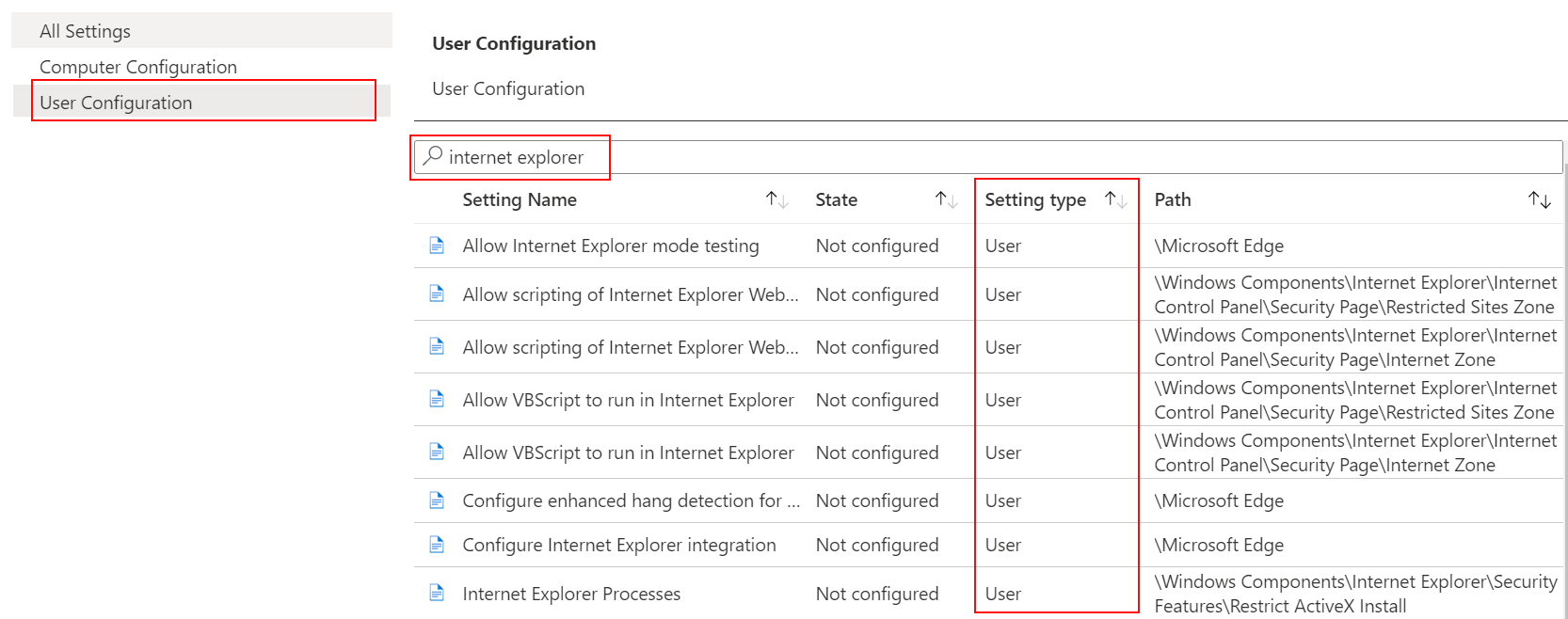Open Configure Internet Explorer integration setting

tap(619, 545)
